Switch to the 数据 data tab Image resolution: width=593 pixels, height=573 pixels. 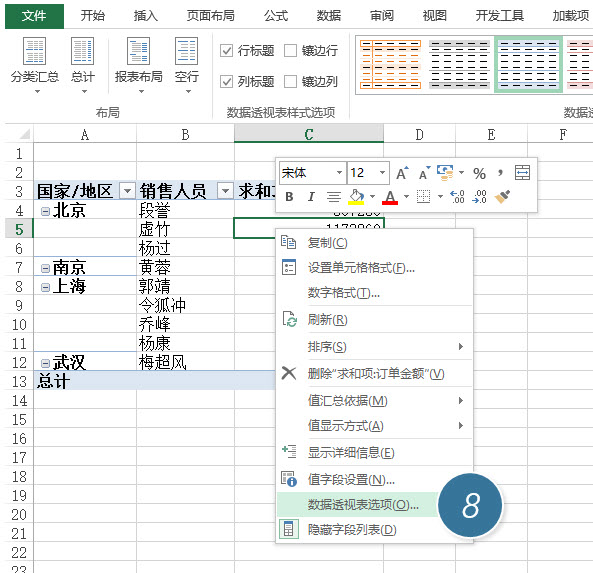coord(329,16)
